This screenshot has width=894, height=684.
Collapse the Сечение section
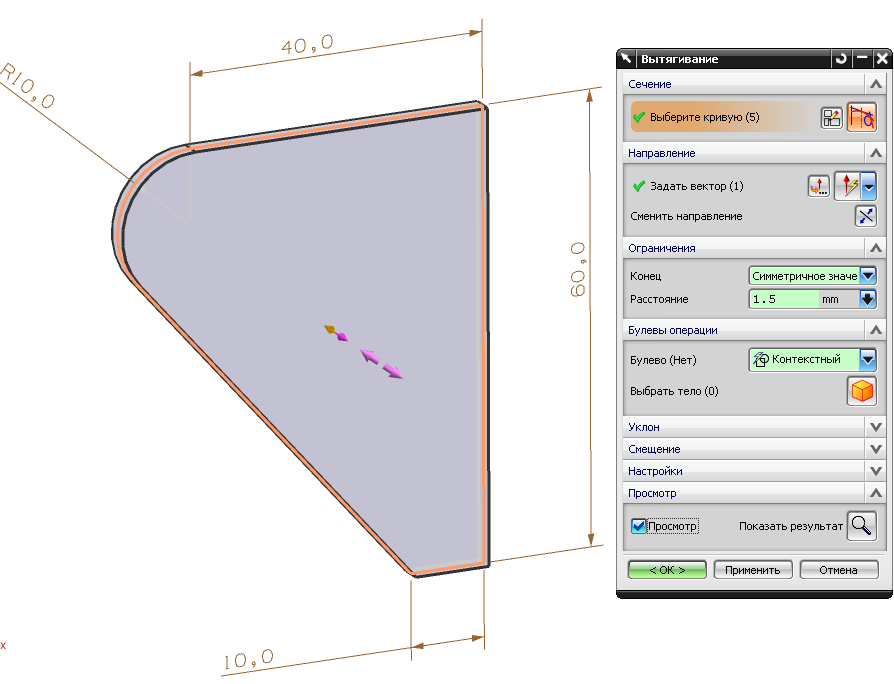click(876, 84)
